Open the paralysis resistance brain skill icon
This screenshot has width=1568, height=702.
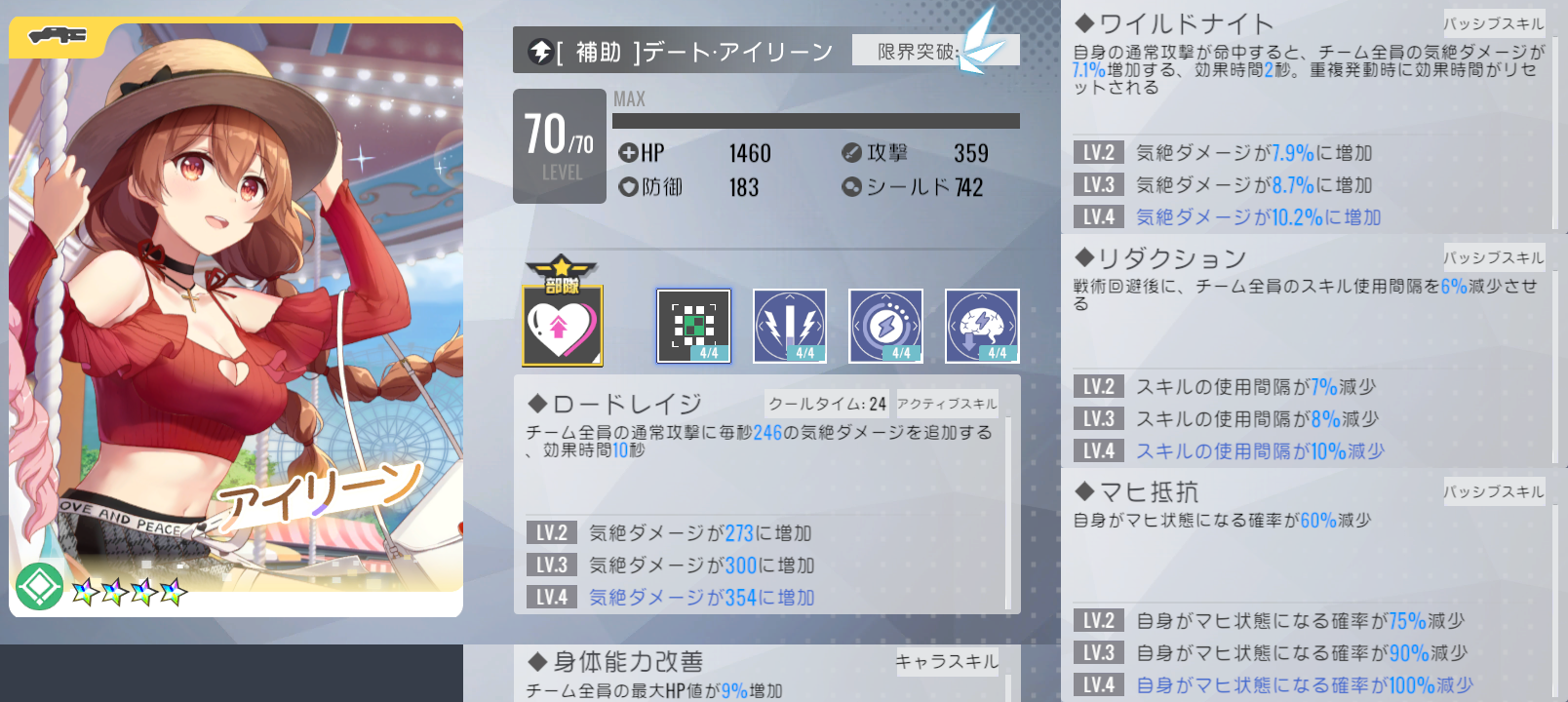tap(982, 326)
